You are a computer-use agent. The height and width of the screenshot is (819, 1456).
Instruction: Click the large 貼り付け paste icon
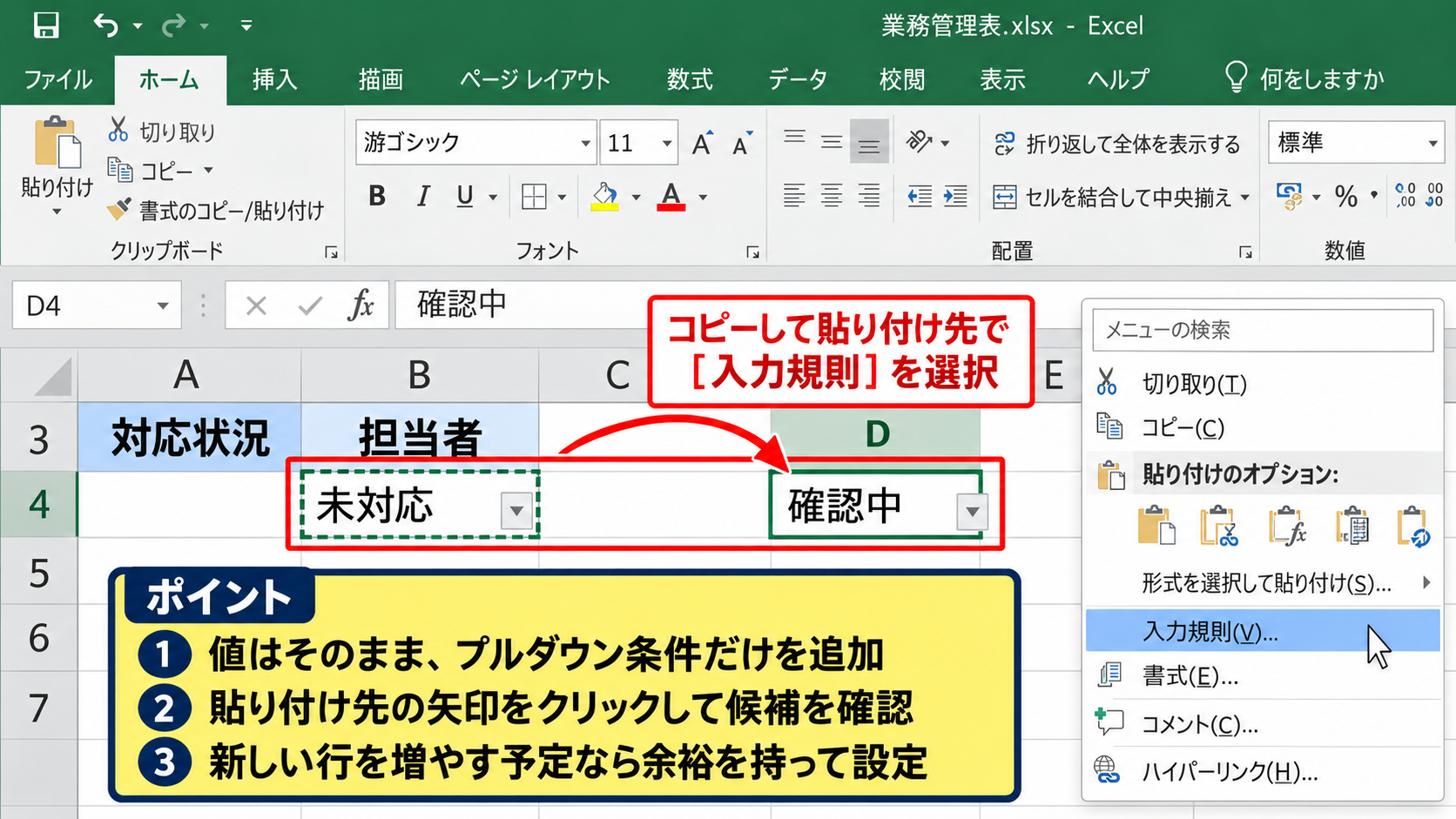(57, 143)
